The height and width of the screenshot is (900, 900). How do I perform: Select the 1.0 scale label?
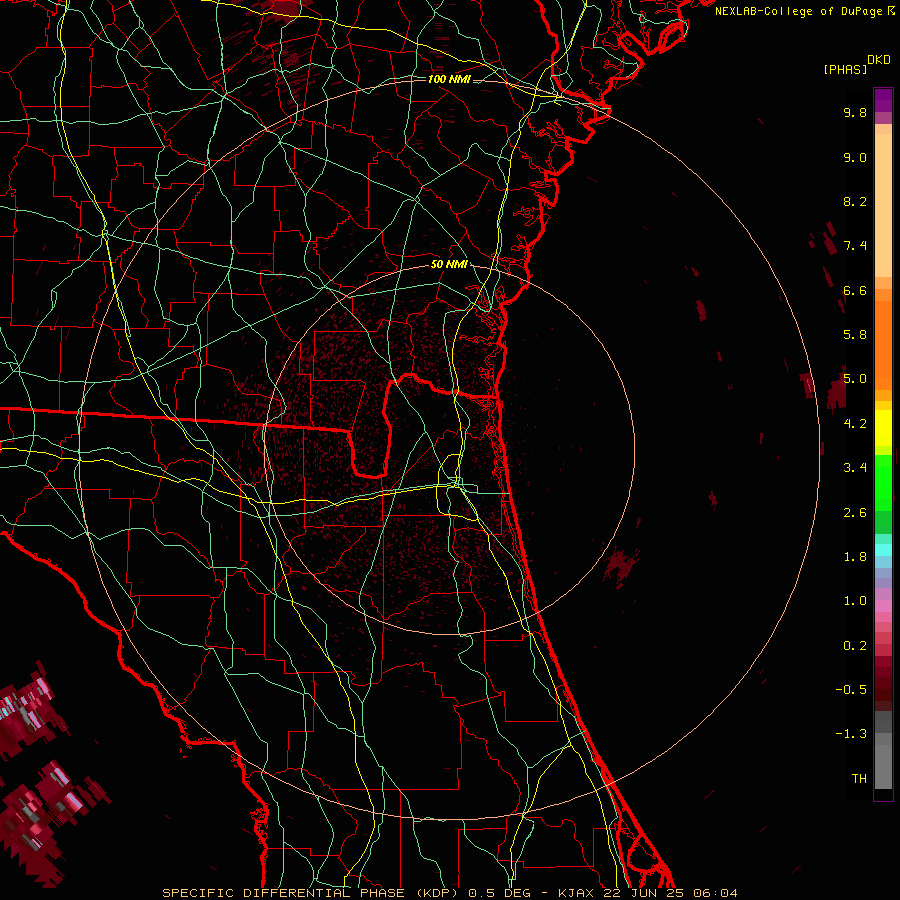[x=855, y=601]
